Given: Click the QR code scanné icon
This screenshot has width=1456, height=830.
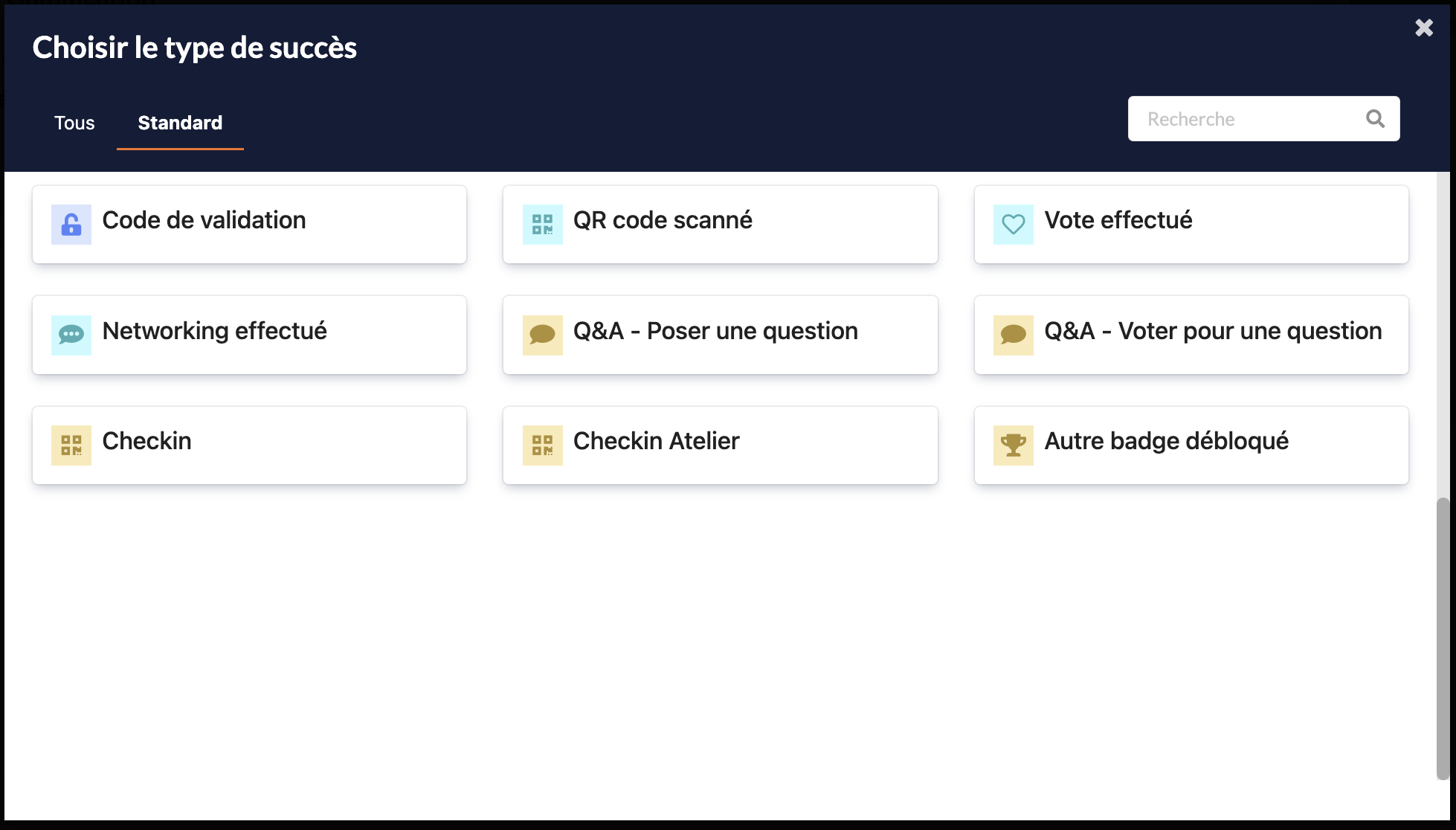Looking at the screenshot, I should point(541,220).
